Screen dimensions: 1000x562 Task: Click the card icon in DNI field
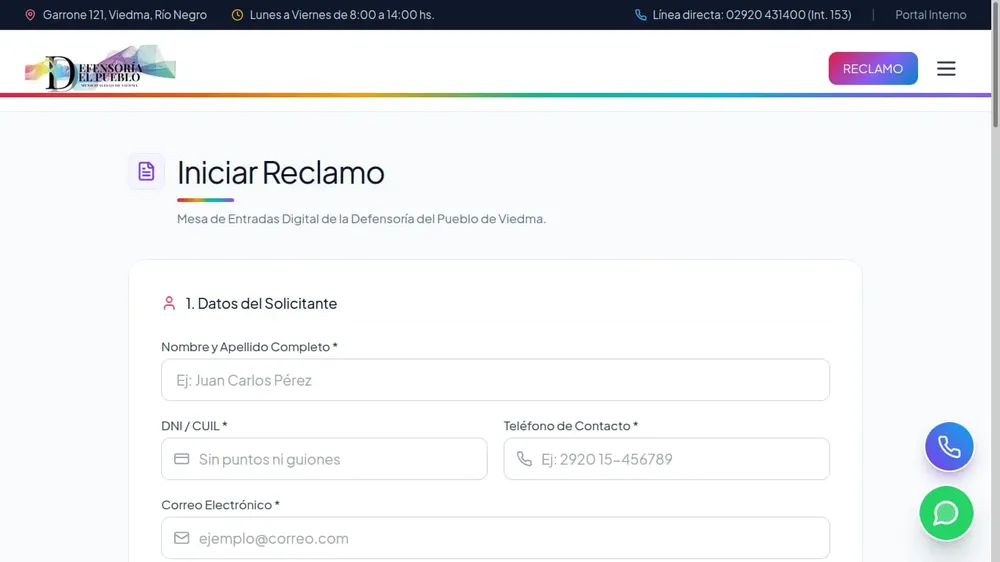[x=182, y=459]
